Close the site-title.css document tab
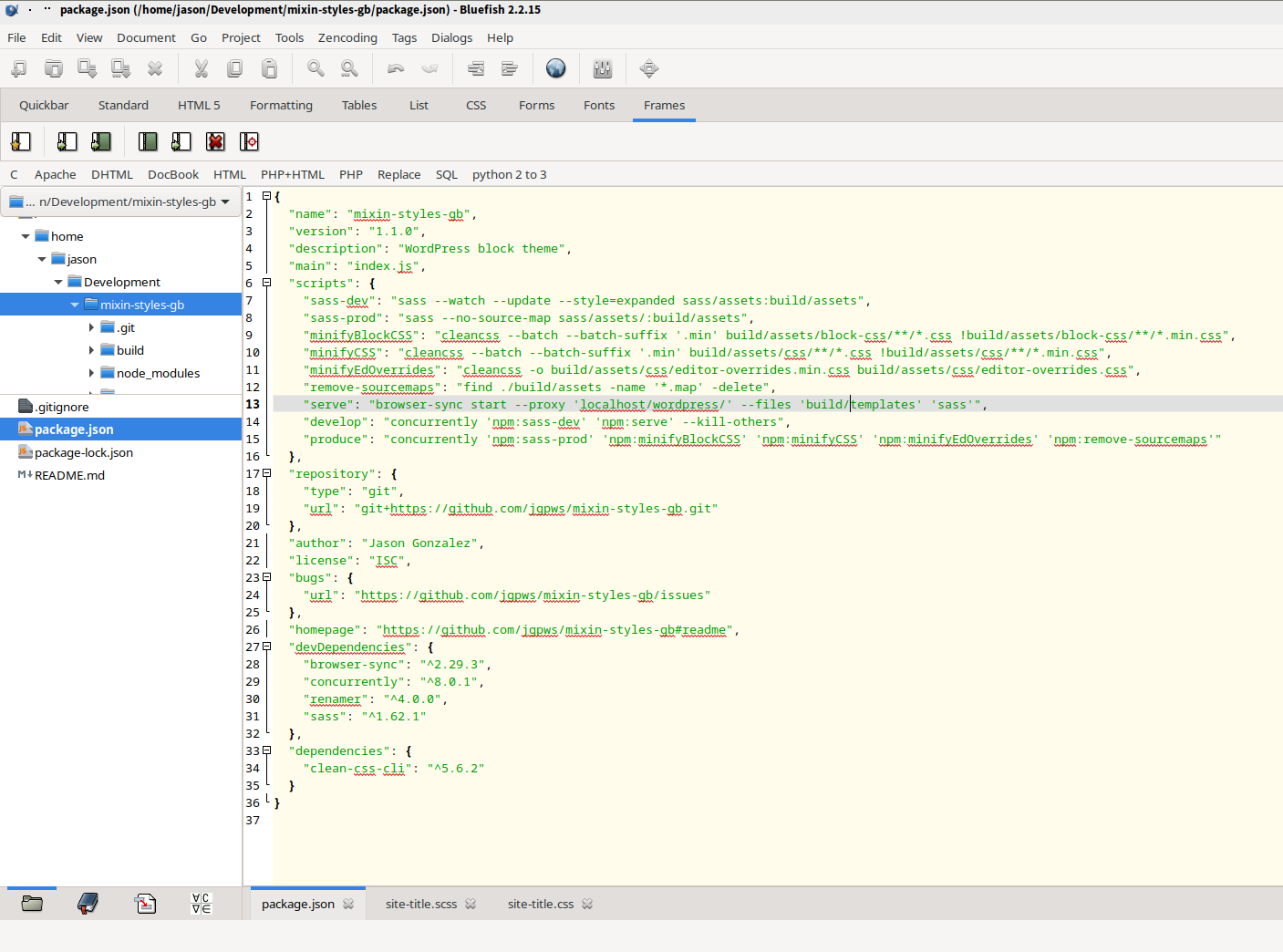Image resolution: width=1283 pixels, height=952 pixels. pyautogui.click(x=587, y=904)
